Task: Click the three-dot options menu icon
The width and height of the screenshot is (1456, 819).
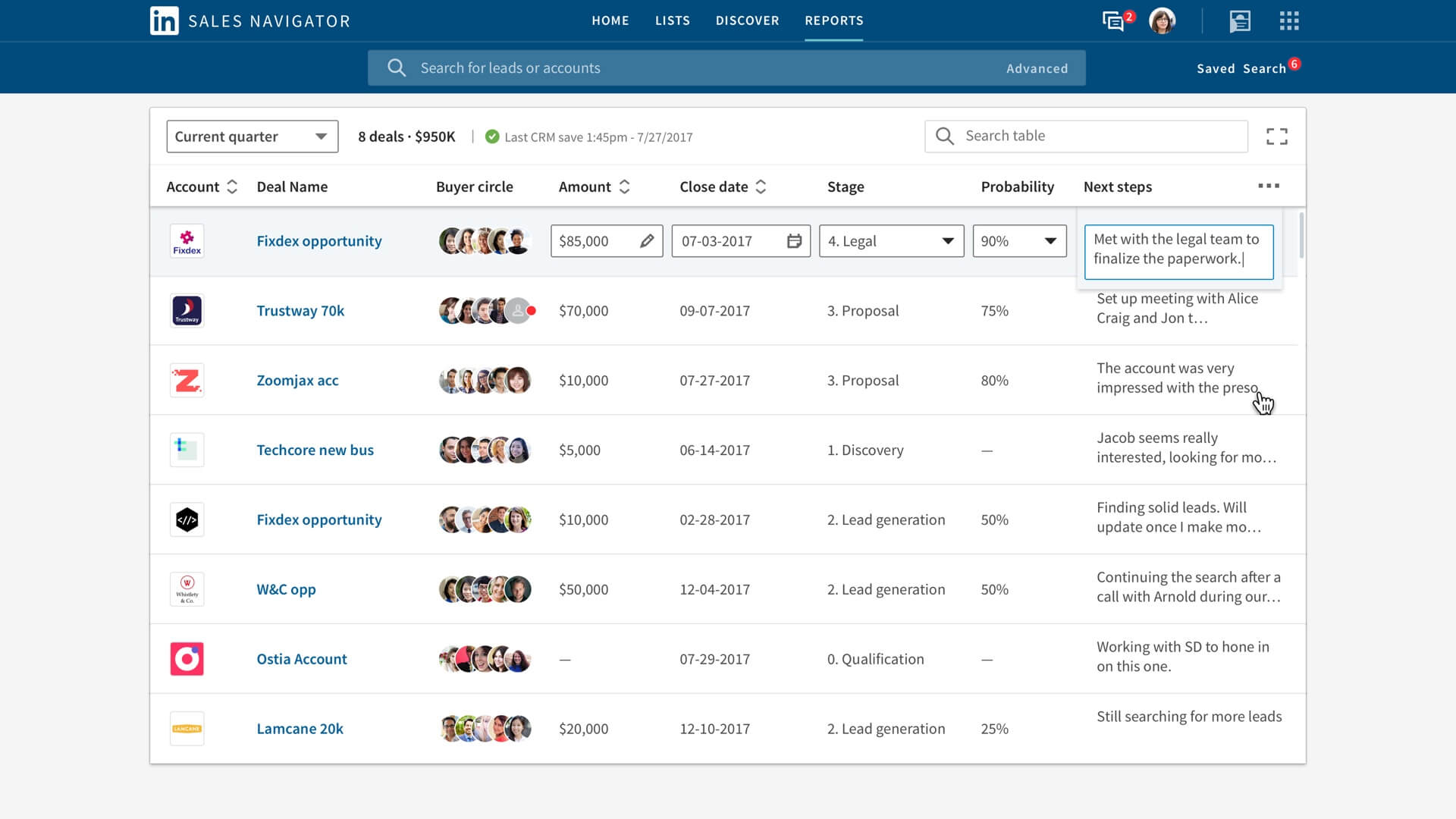Action: point(1268,186)
